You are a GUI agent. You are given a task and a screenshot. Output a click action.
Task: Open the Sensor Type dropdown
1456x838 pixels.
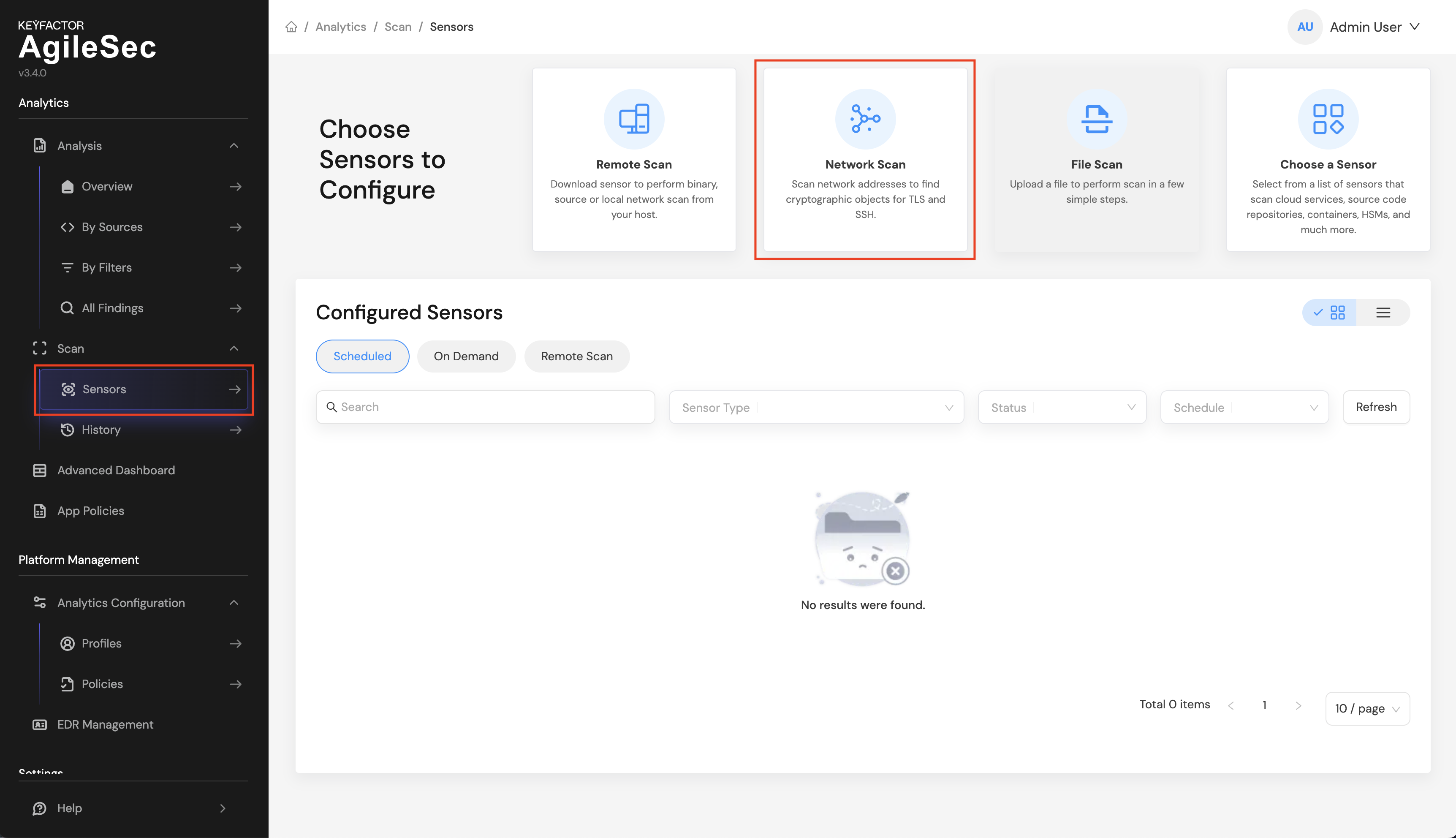[816, 408]
